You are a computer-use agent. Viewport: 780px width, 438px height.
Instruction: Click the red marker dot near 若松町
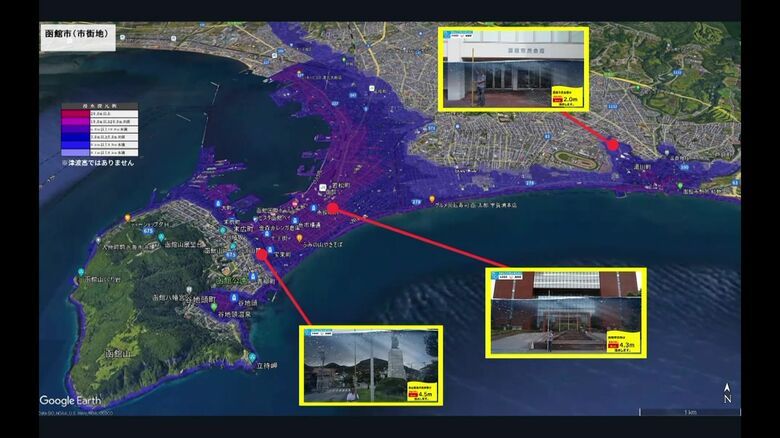[x=333, y=209]
